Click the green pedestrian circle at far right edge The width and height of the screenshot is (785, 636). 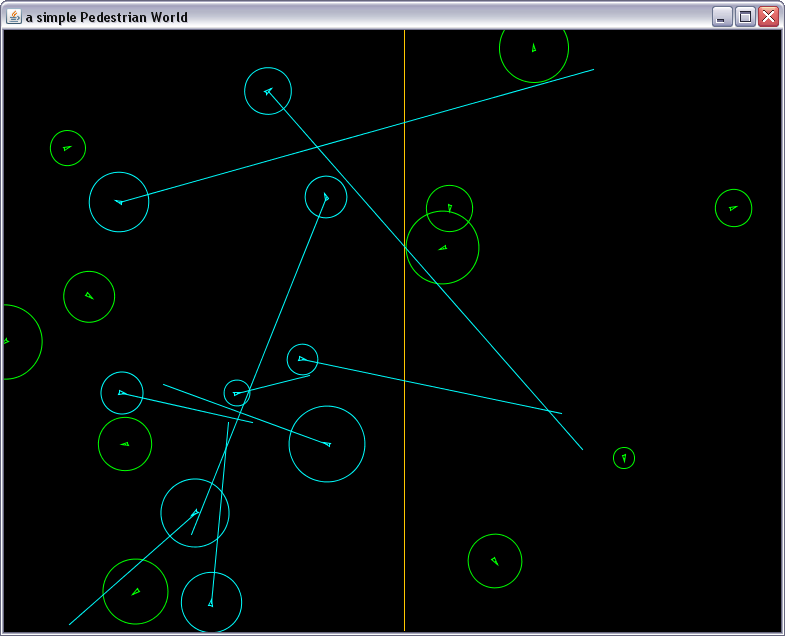(x=733, y=208)
